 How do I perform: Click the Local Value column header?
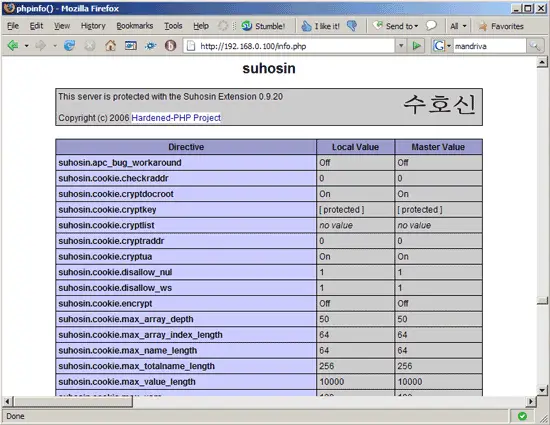click(x=355, y=147)
